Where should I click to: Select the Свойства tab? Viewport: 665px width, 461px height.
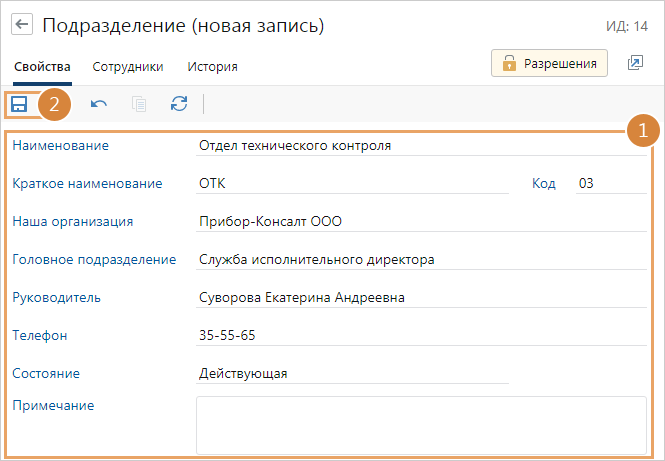(42, 68)
